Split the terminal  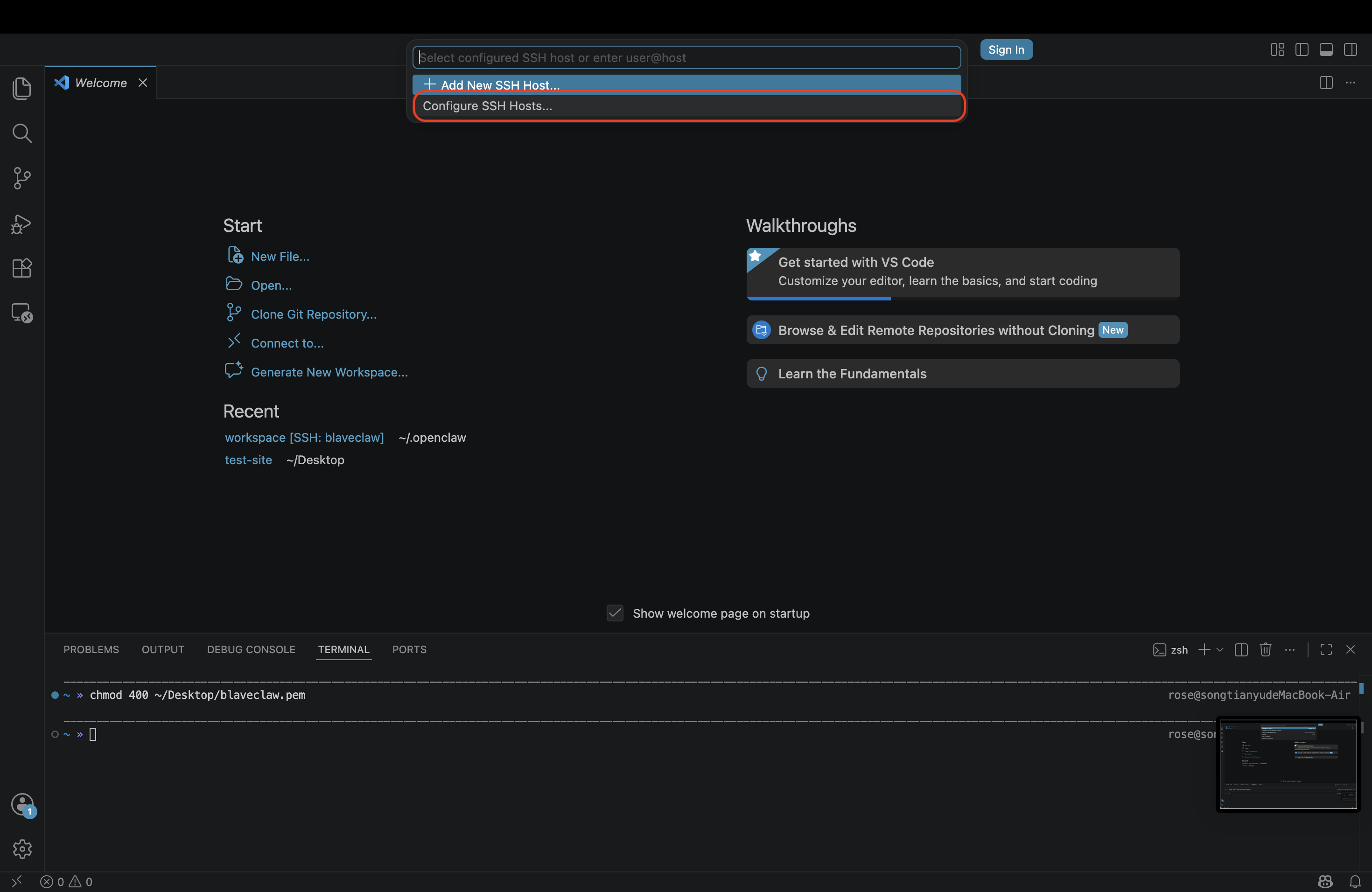pos(1241,650)
